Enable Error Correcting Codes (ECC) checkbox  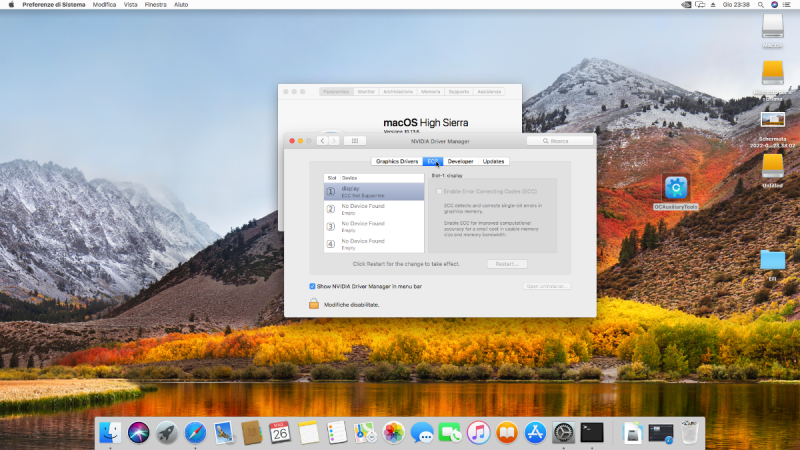(x=439, y=190)
